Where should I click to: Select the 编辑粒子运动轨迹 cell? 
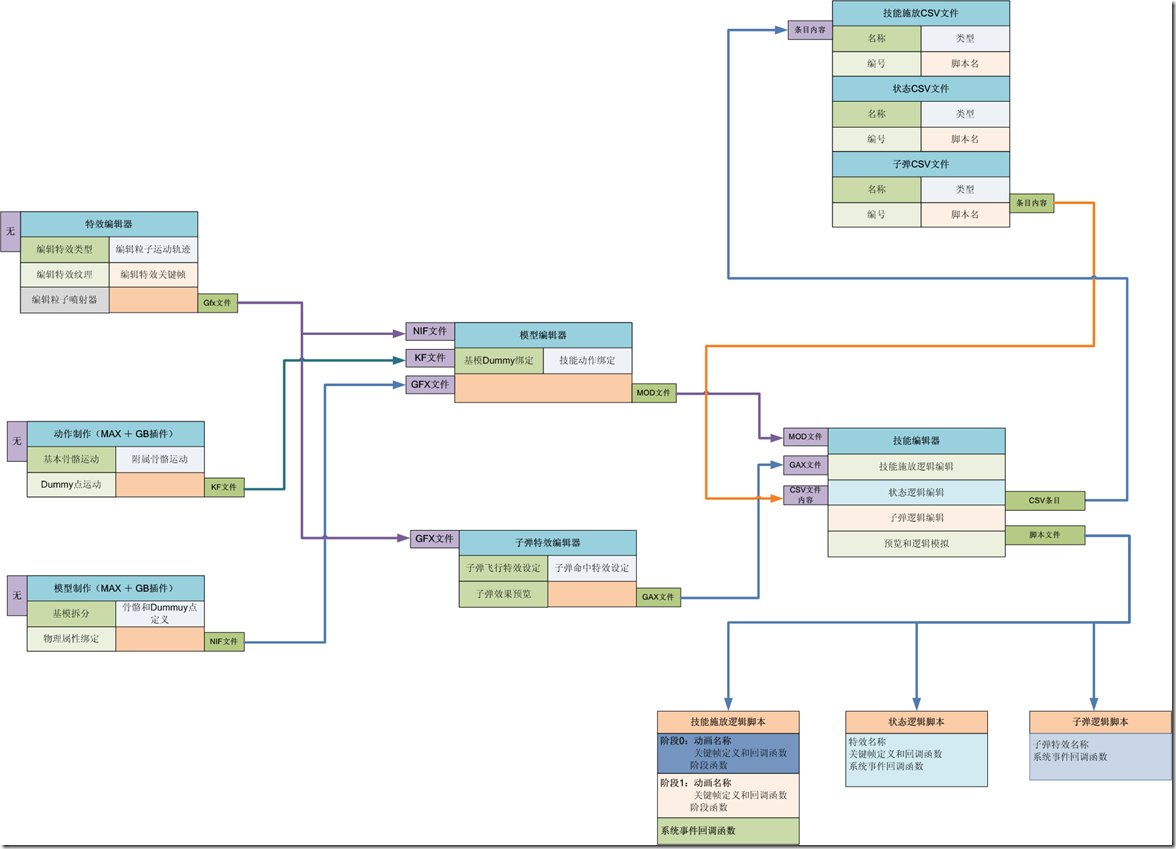(154, 250)
